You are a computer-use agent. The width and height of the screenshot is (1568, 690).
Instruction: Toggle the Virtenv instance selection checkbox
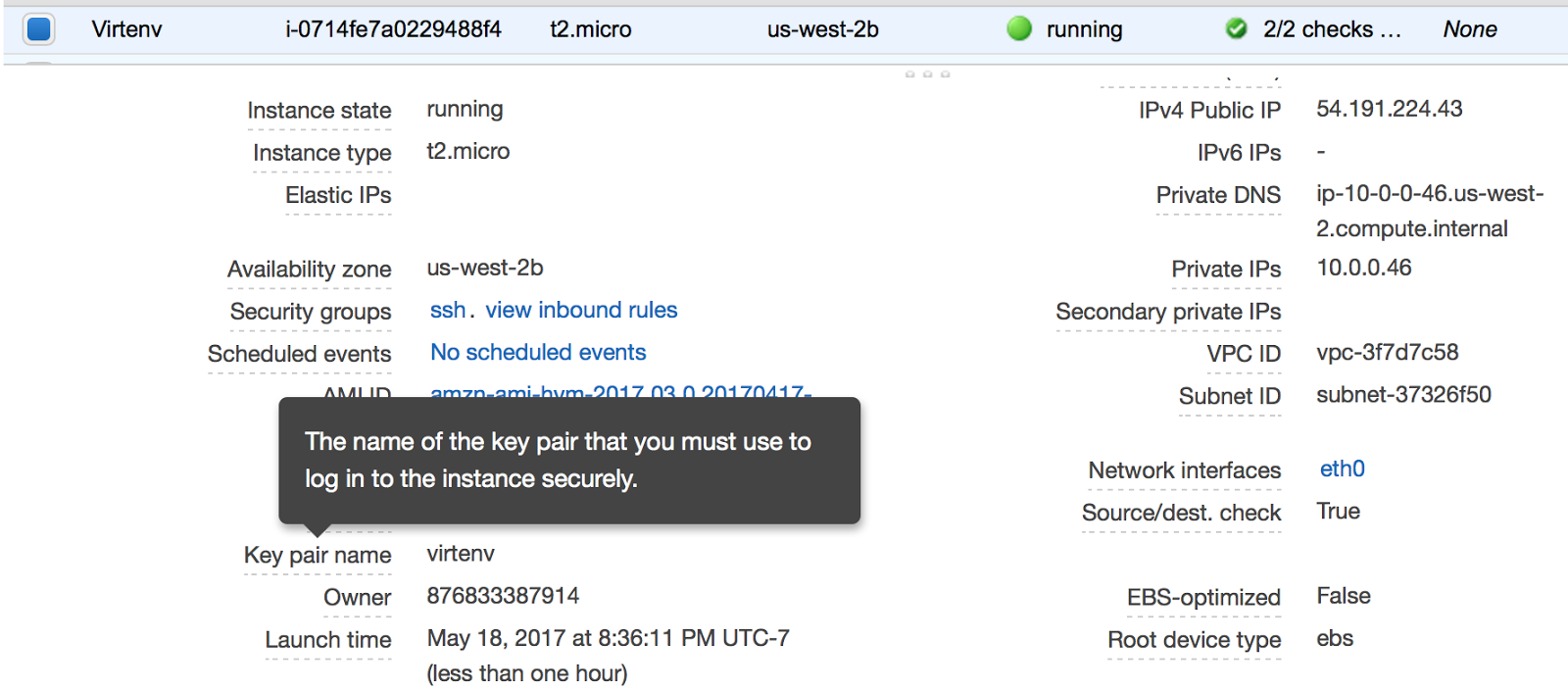click(38, 29)
